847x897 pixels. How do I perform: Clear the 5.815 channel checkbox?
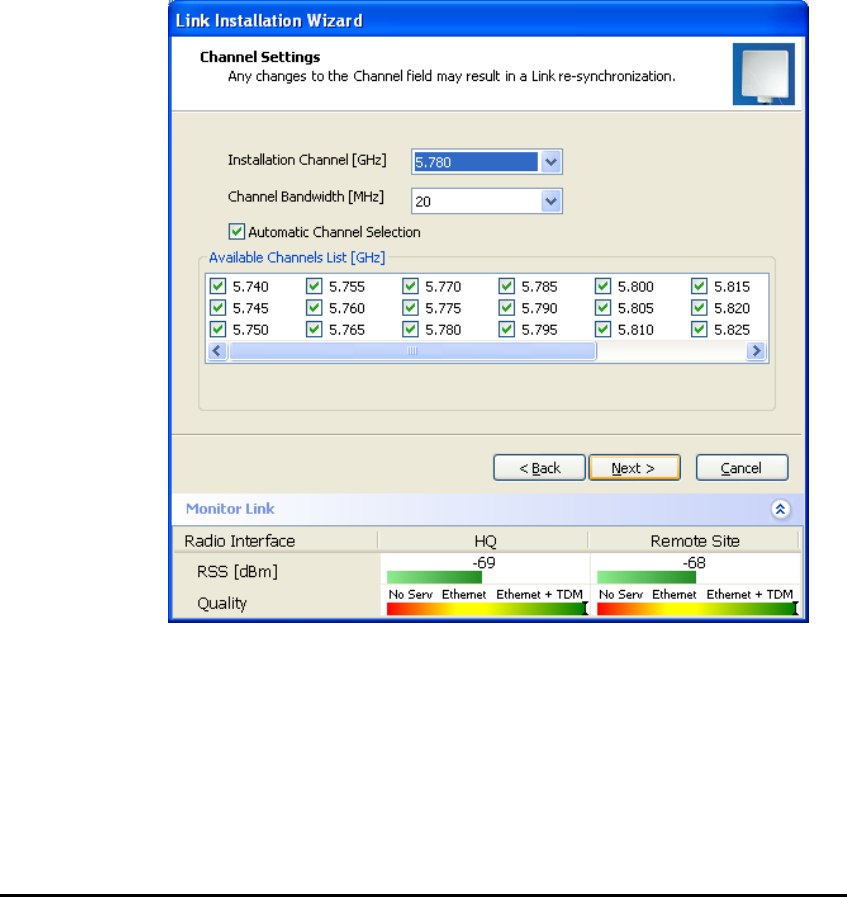coord(699,286)
